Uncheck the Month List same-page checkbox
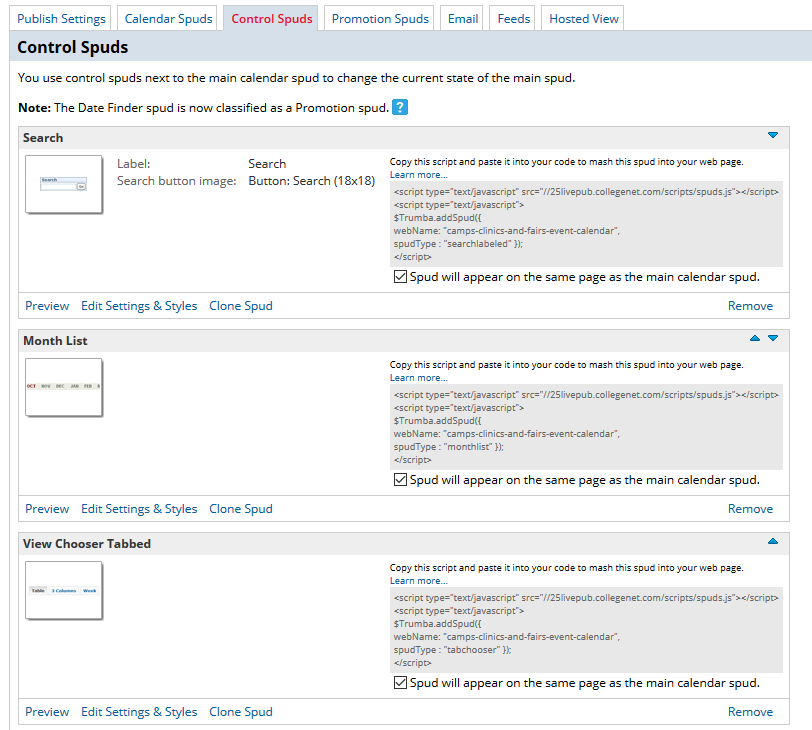 tap(400, 479)
